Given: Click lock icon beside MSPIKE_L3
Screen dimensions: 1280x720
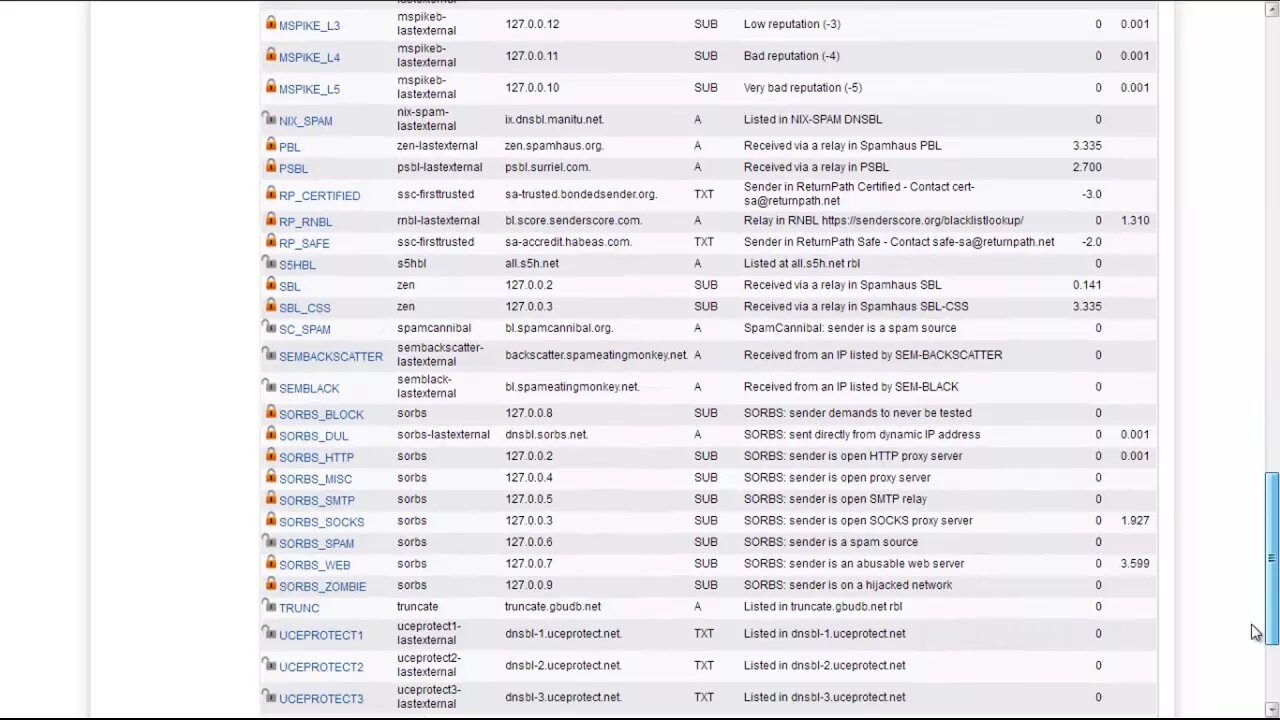Looking at the screenshot, I should pos(270,23).
